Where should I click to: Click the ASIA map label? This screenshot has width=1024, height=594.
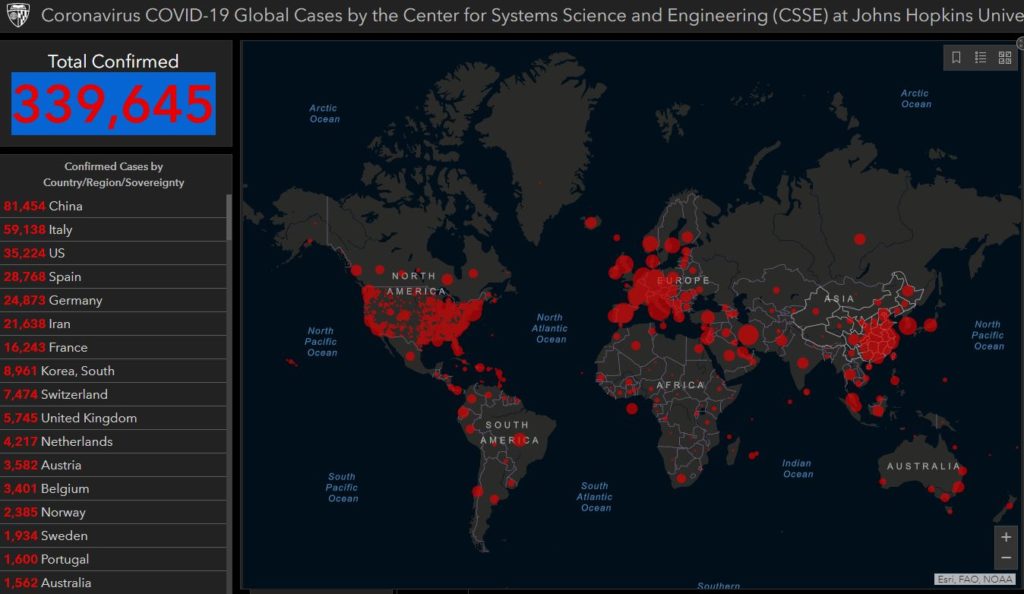point(839,298)
